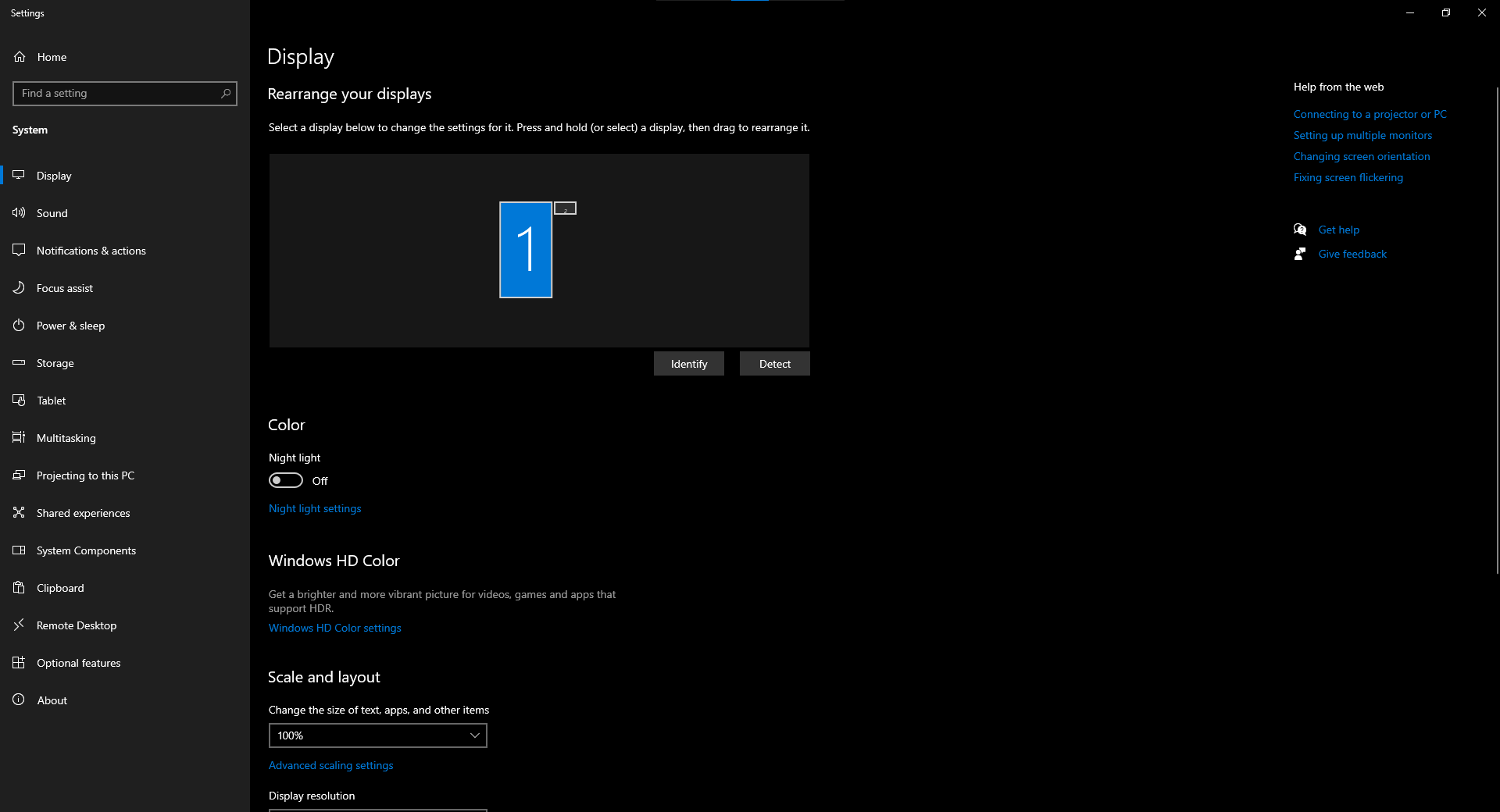
Task: Click the search magnifier icon
Action: [226, 94]
